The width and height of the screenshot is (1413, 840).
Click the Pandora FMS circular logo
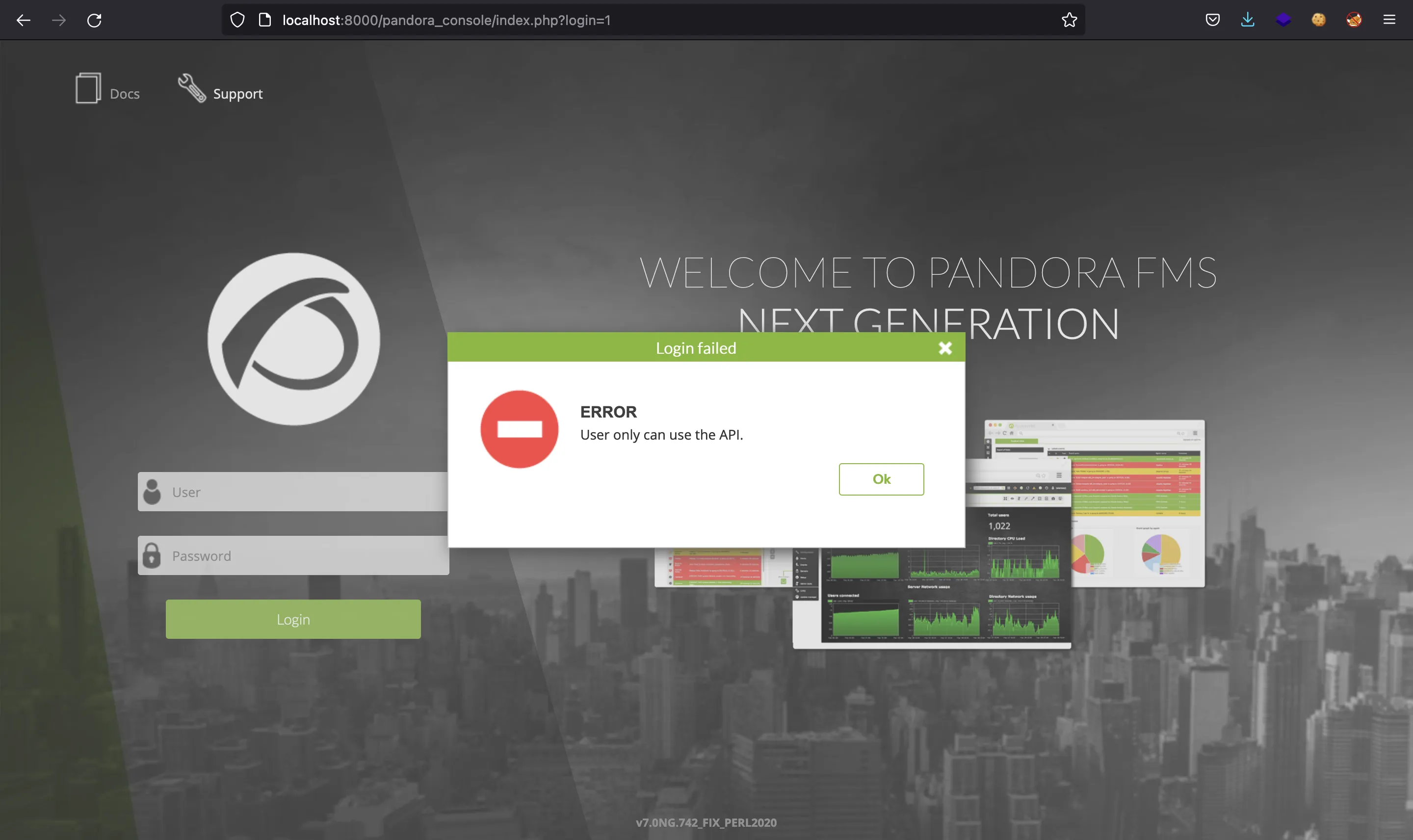point(294,339)
